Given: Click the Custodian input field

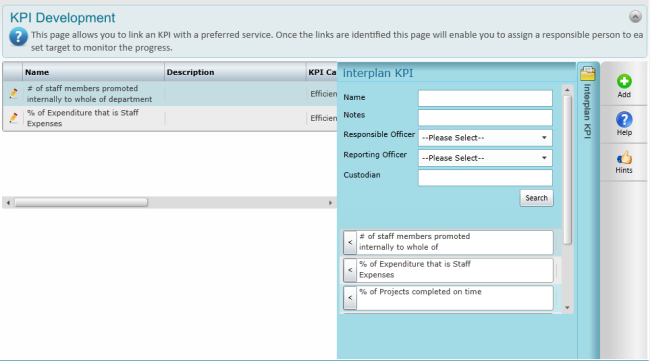Looking at the screenshot, I should click(485, 178).
